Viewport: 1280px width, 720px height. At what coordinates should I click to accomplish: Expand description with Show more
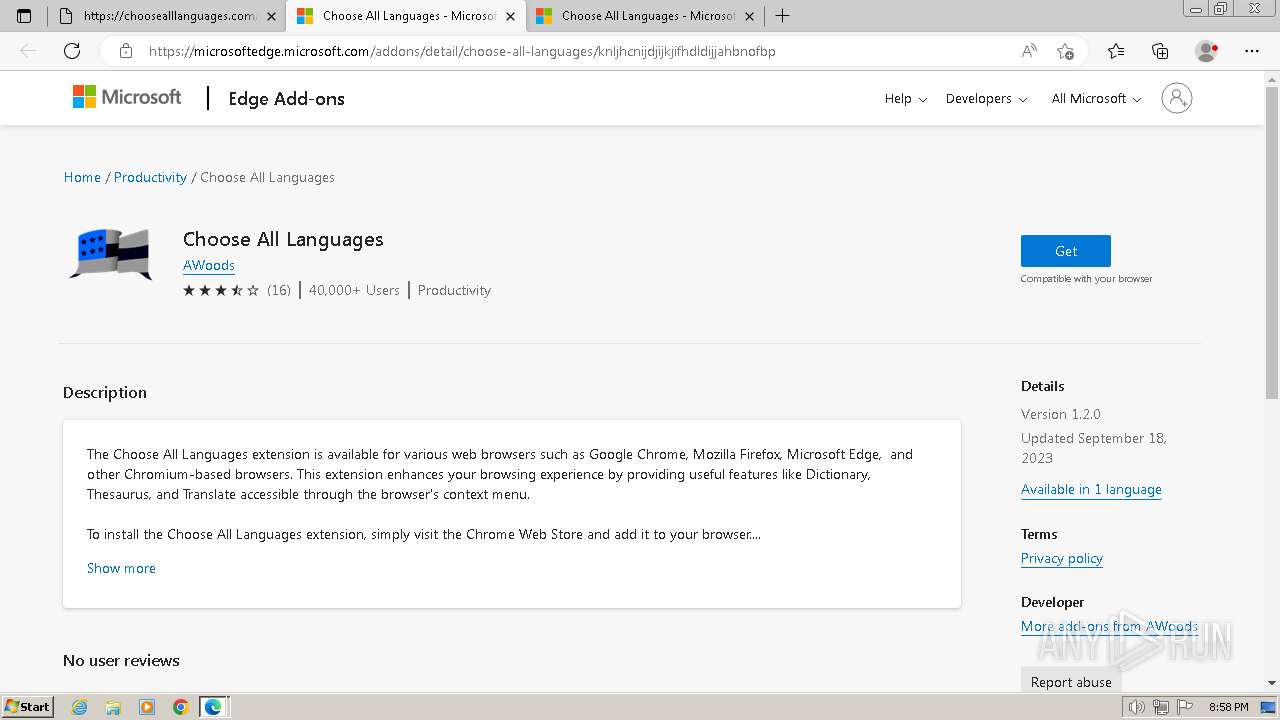coord(121,568)
